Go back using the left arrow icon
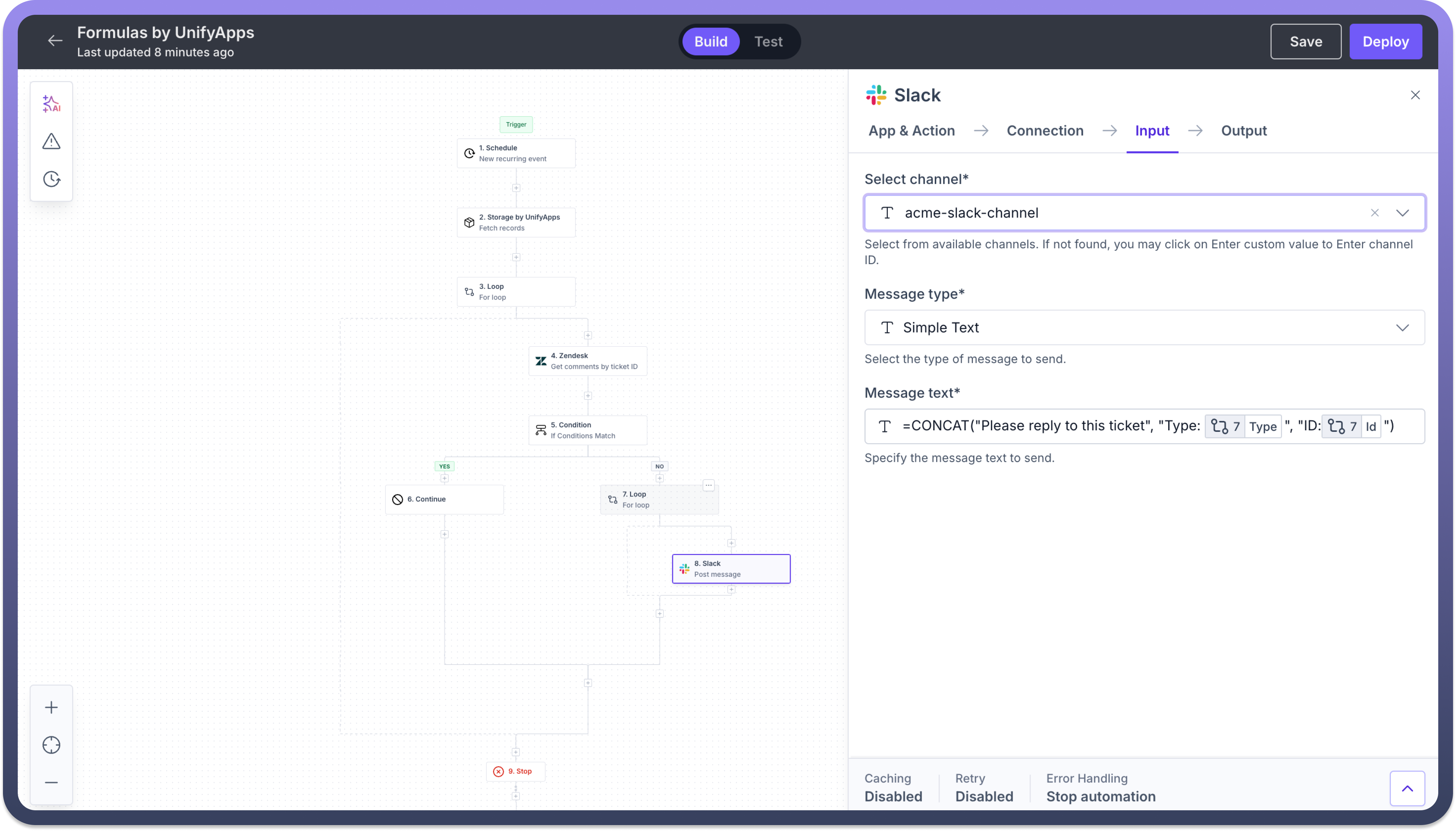The height and width of the screenshot is (831, 1456). point(55,41)
